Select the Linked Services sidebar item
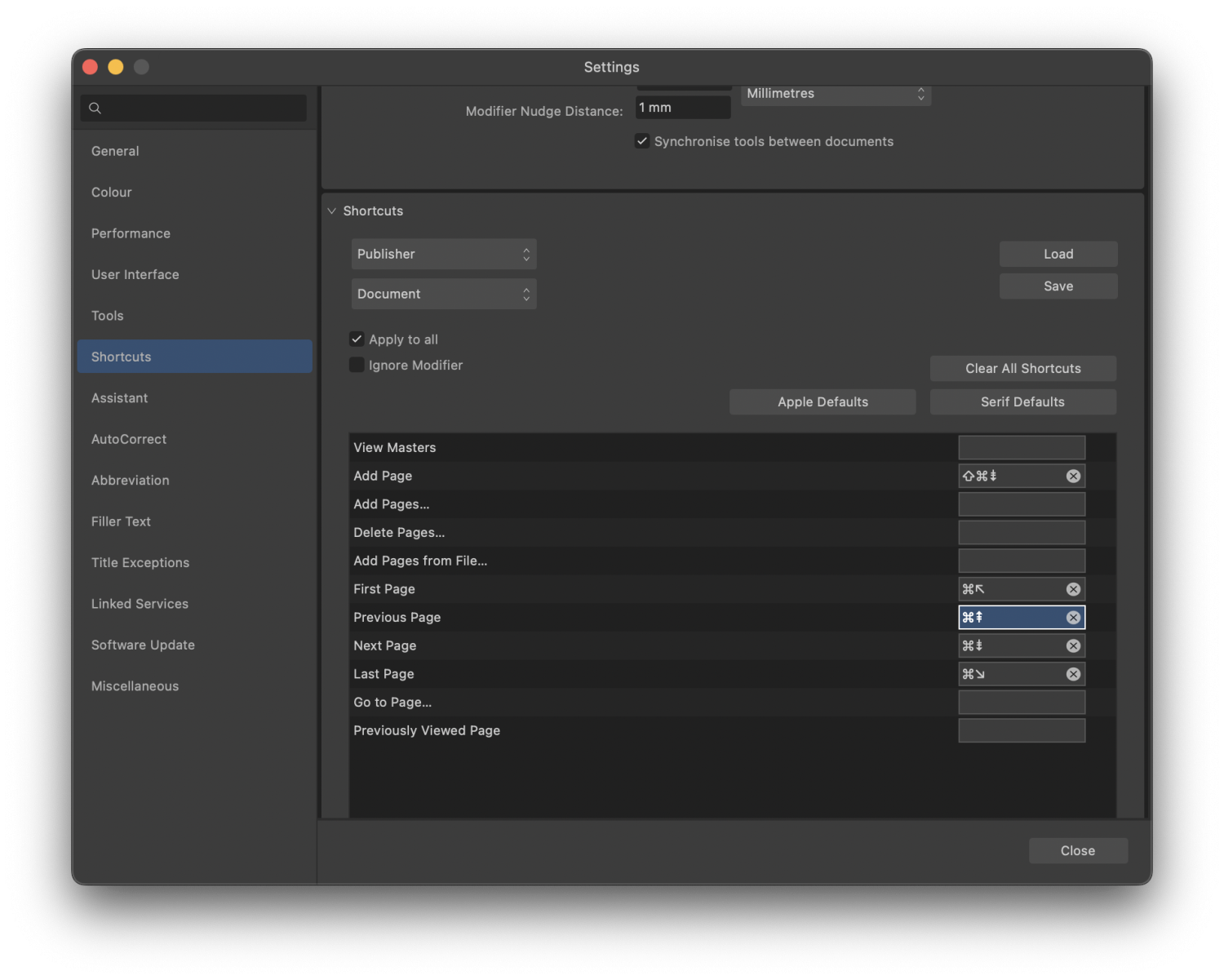This screenshot has height=980, width=1224. click(x=140, y=604)
